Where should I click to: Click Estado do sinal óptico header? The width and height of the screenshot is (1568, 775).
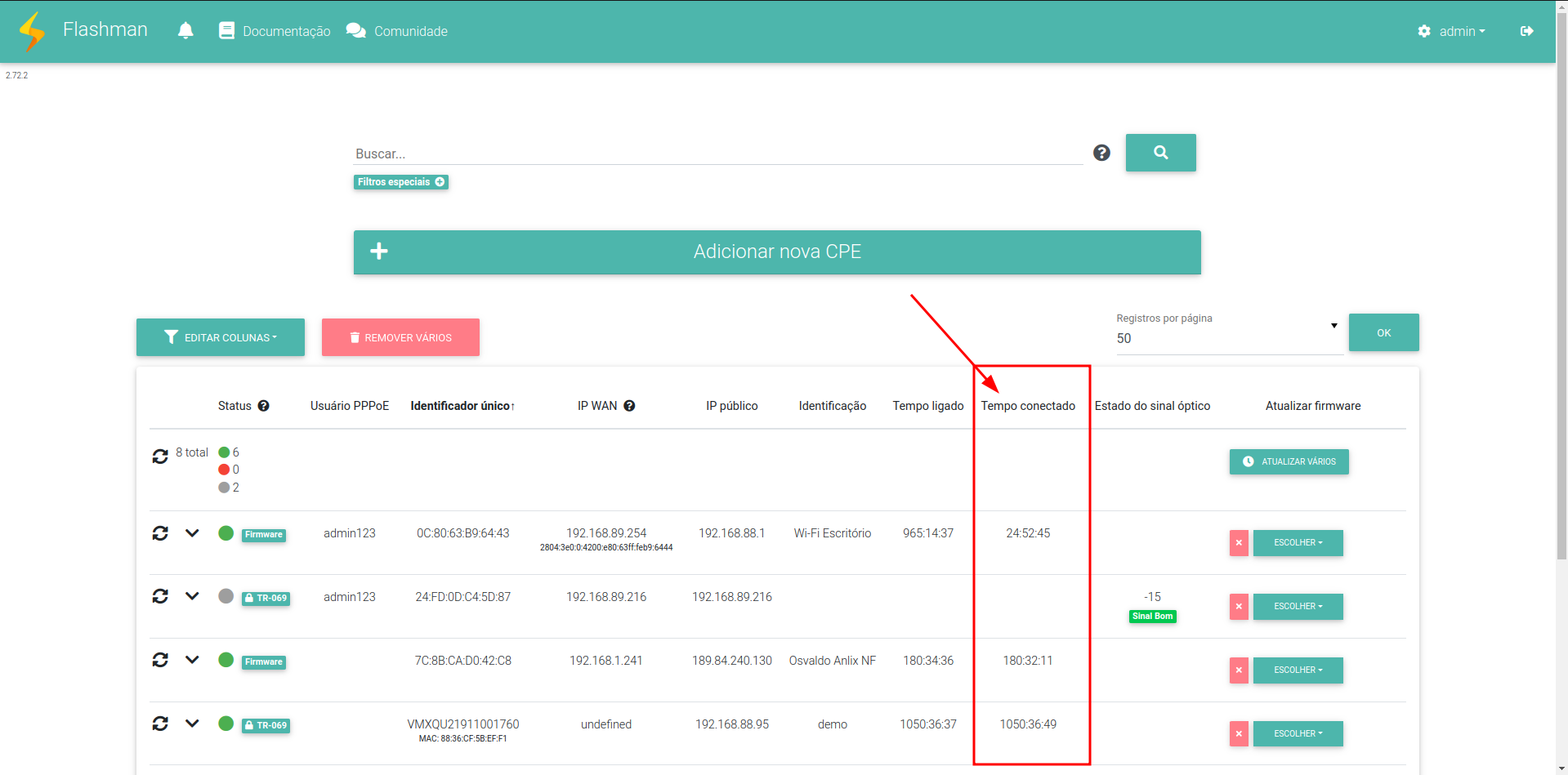(x=1152, y=406)
